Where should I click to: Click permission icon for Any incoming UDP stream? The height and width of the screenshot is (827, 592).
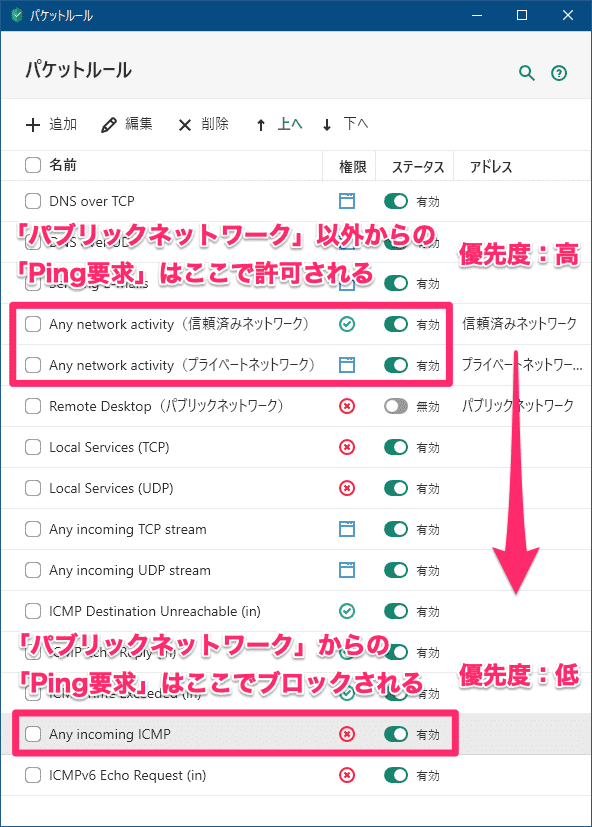(x=347, y=570)
